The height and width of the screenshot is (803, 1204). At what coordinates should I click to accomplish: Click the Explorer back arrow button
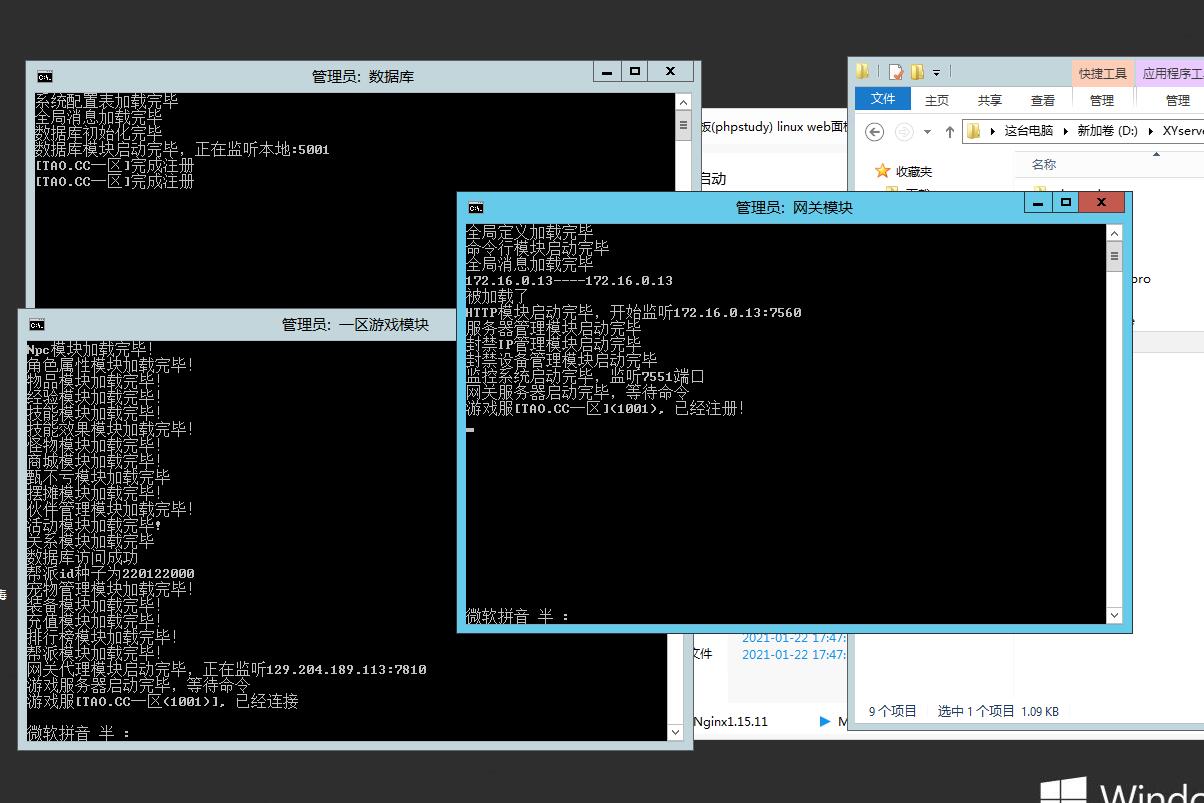pos(874,131)
